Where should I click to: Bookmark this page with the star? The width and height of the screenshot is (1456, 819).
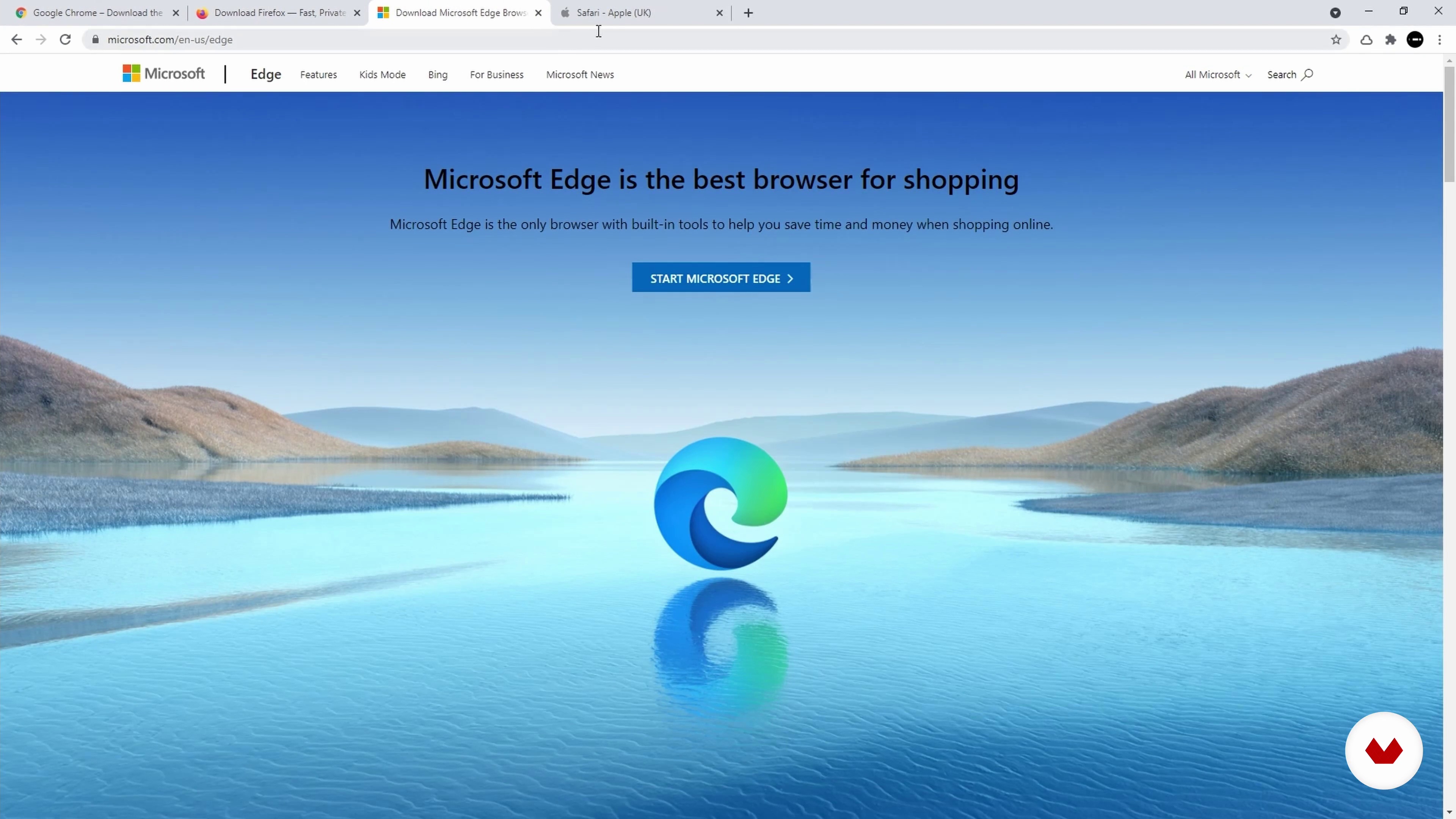click(x=1336, y=39)
